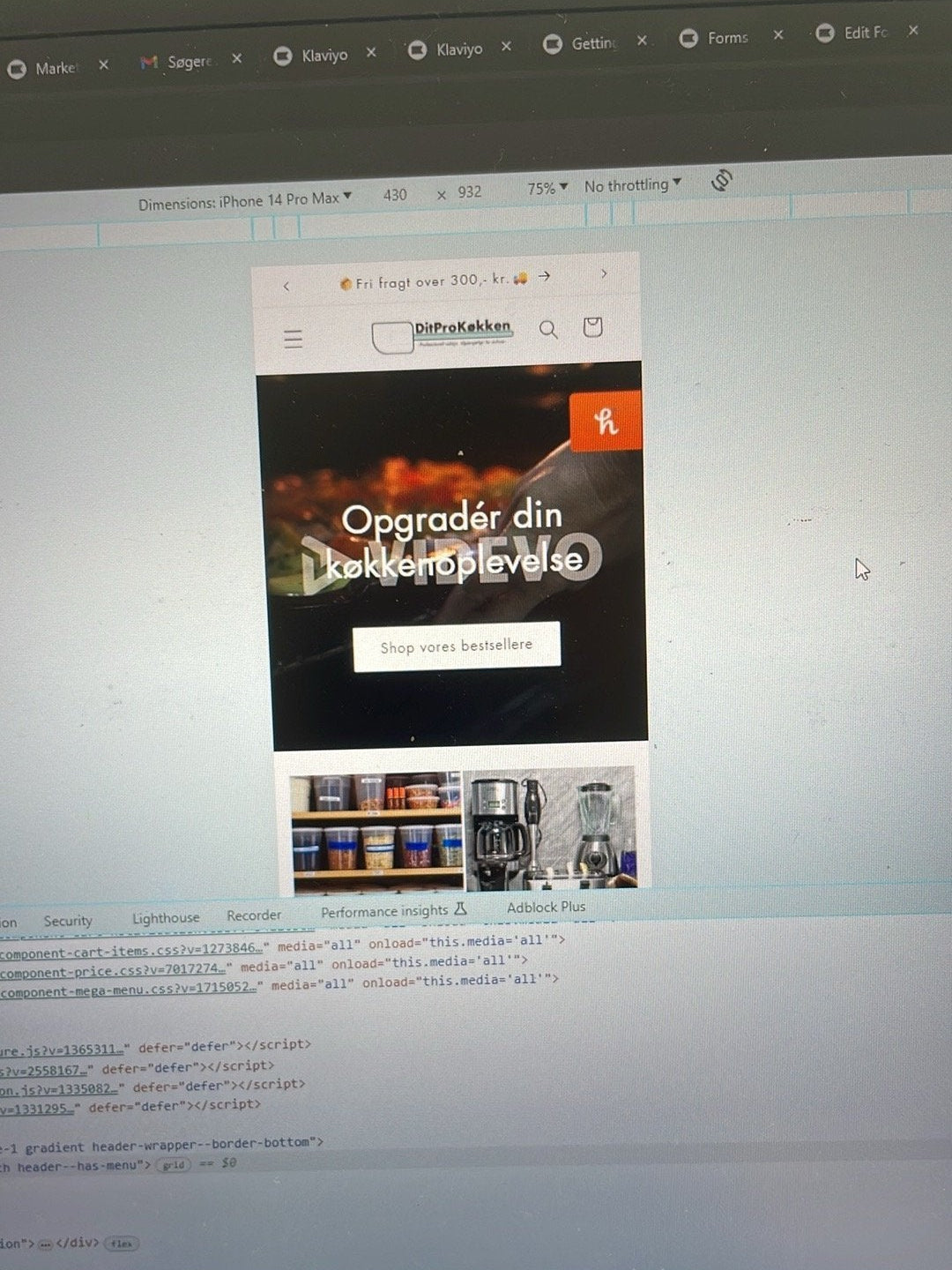952x1270 pixels.
Task: Open component-price.css link
Action: pyautogui.click(x=112, y=971)
